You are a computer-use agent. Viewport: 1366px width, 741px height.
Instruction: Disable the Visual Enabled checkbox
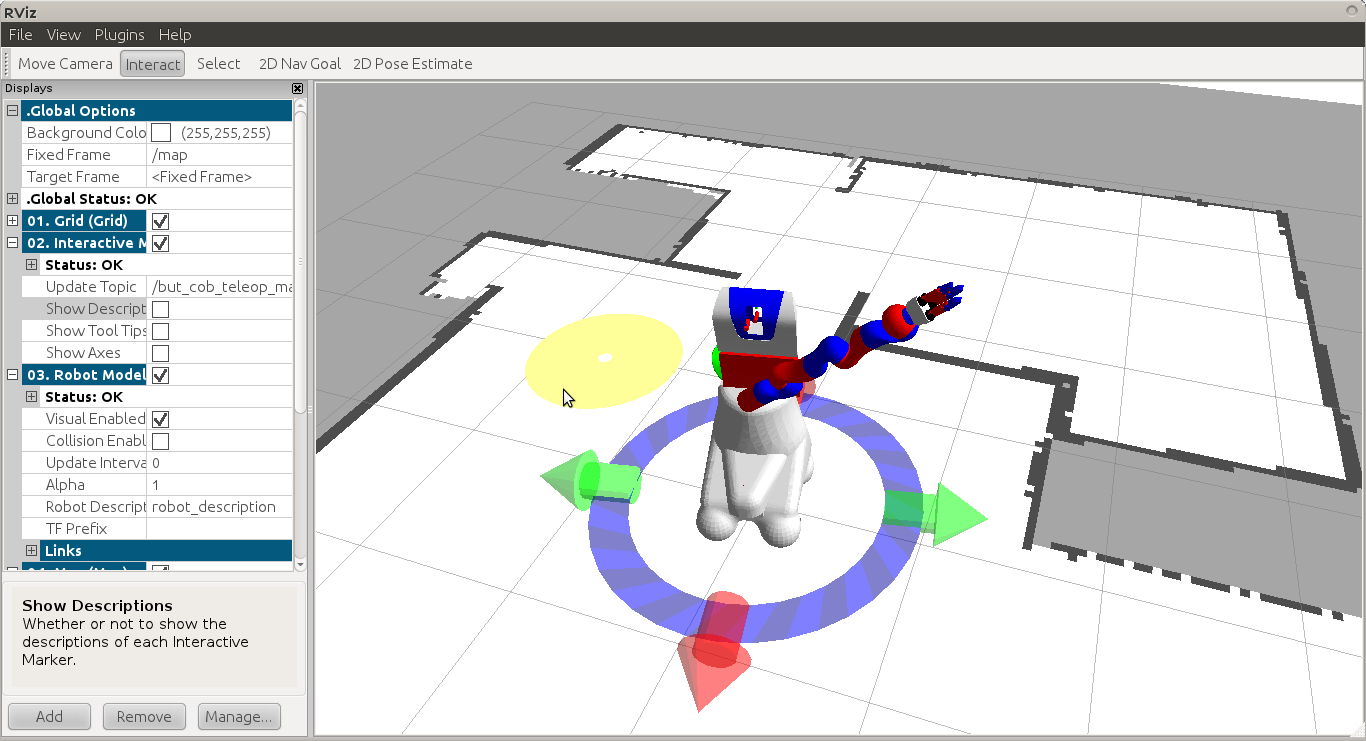click(160, 419)
